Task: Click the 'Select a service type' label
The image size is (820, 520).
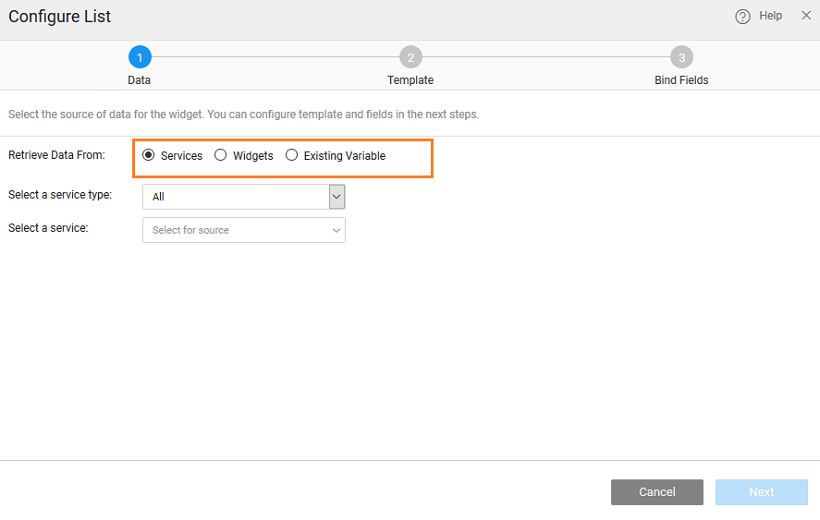Action: tap(60, 195)
